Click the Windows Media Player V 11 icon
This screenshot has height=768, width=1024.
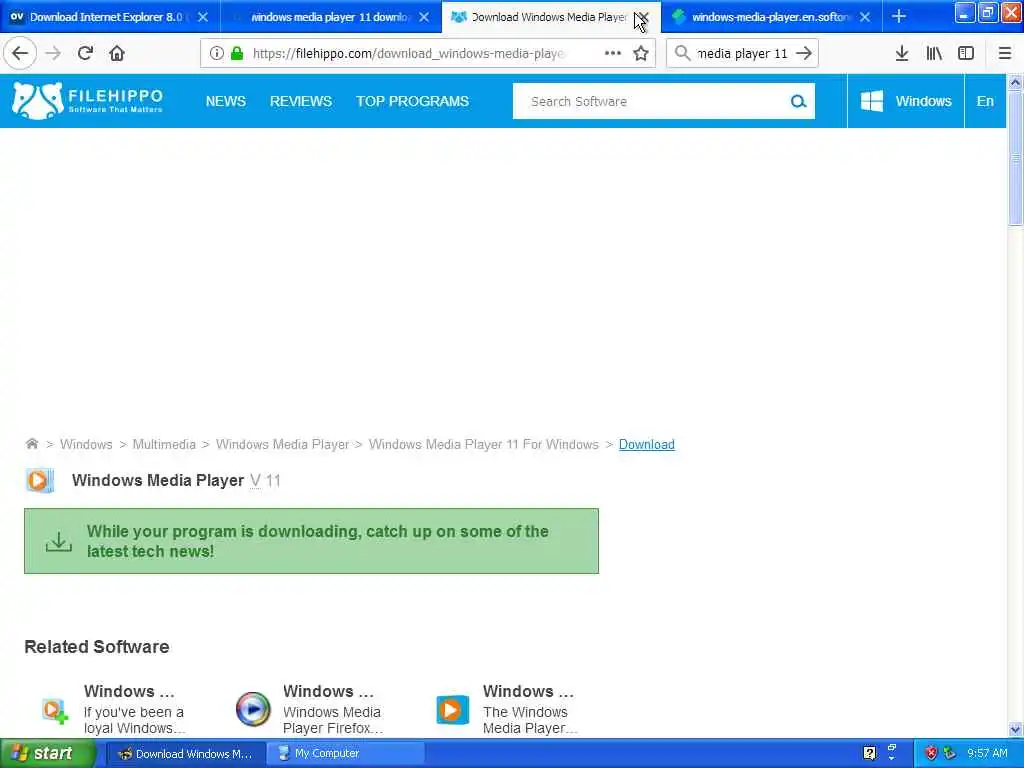[x=39, y=481]
